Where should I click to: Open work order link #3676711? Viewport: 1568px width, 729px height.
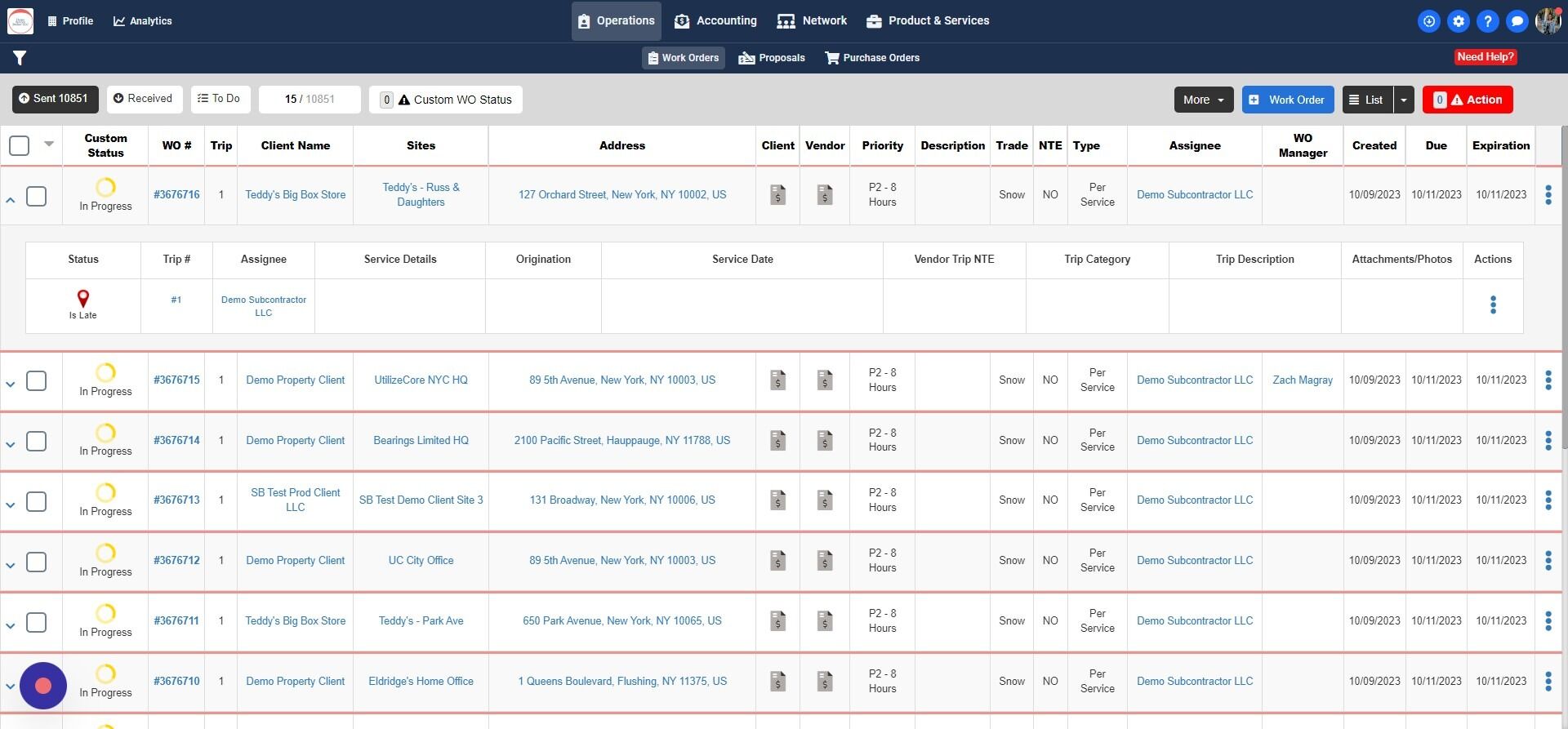[x=176, y=621]
